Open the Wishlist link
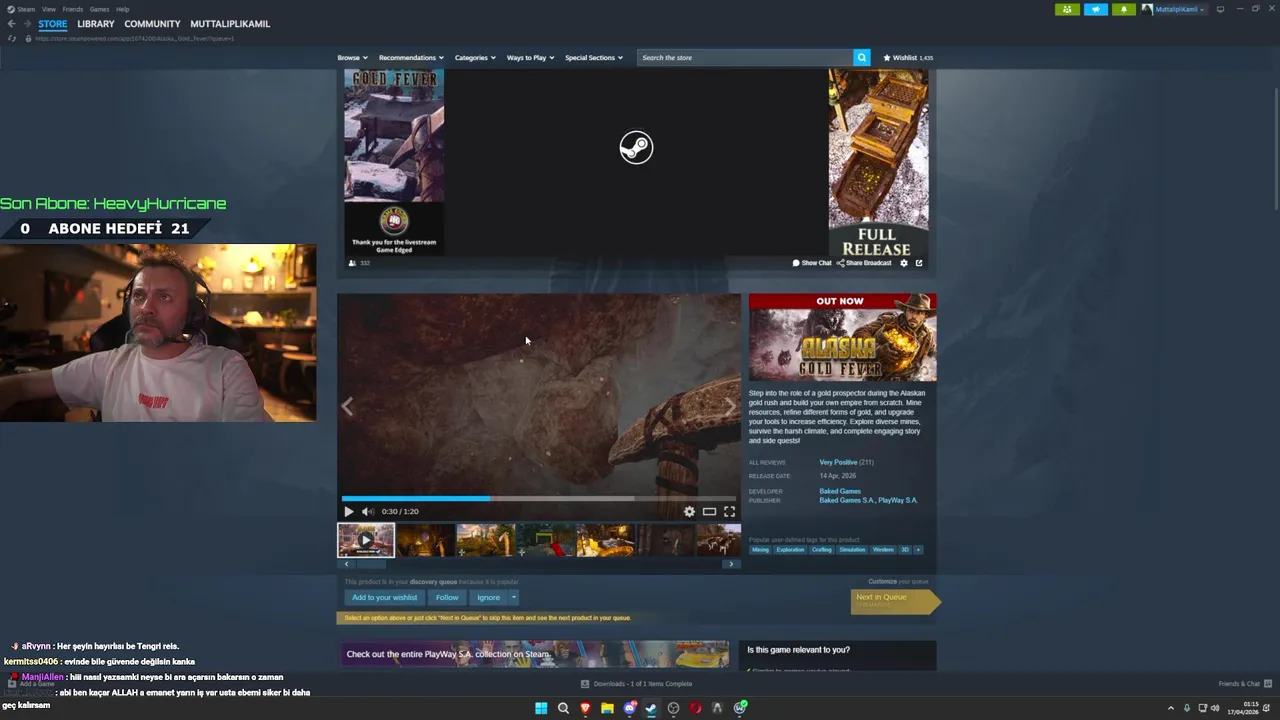 point(908,58)
